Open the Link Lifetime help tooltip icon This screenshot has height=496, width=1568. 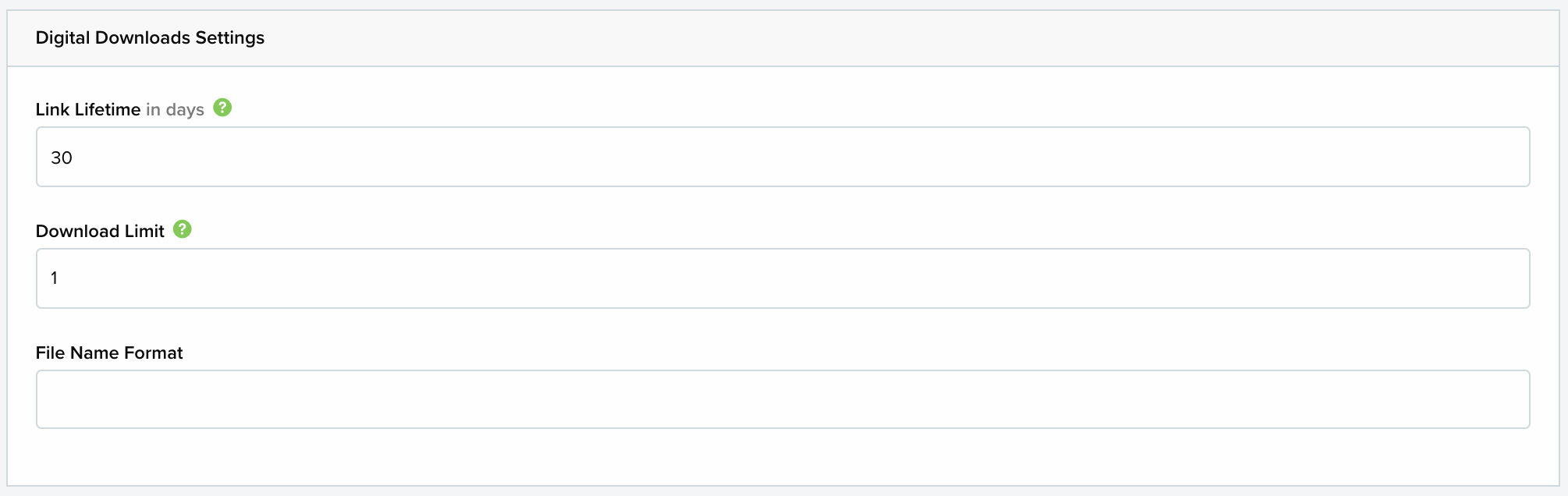click(x=222, y=108)
